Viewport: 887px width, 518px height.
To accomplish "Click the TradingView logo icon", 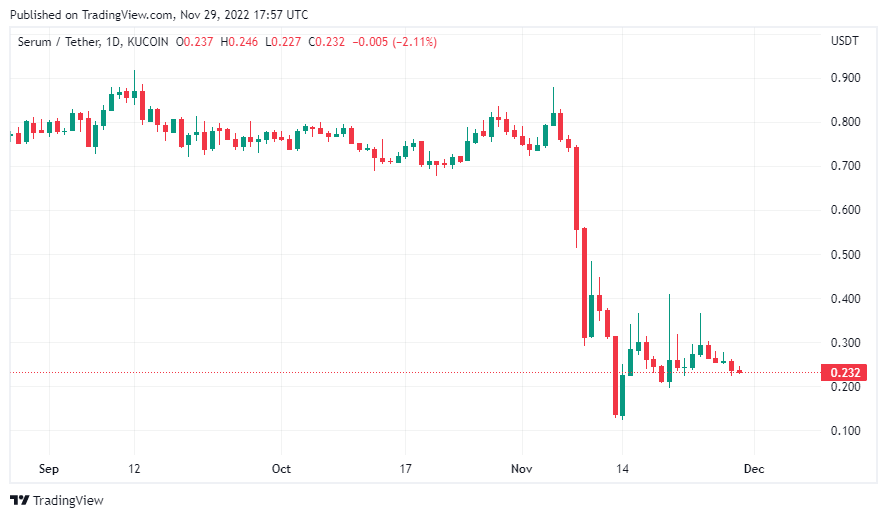I will (x=20, y=500).
